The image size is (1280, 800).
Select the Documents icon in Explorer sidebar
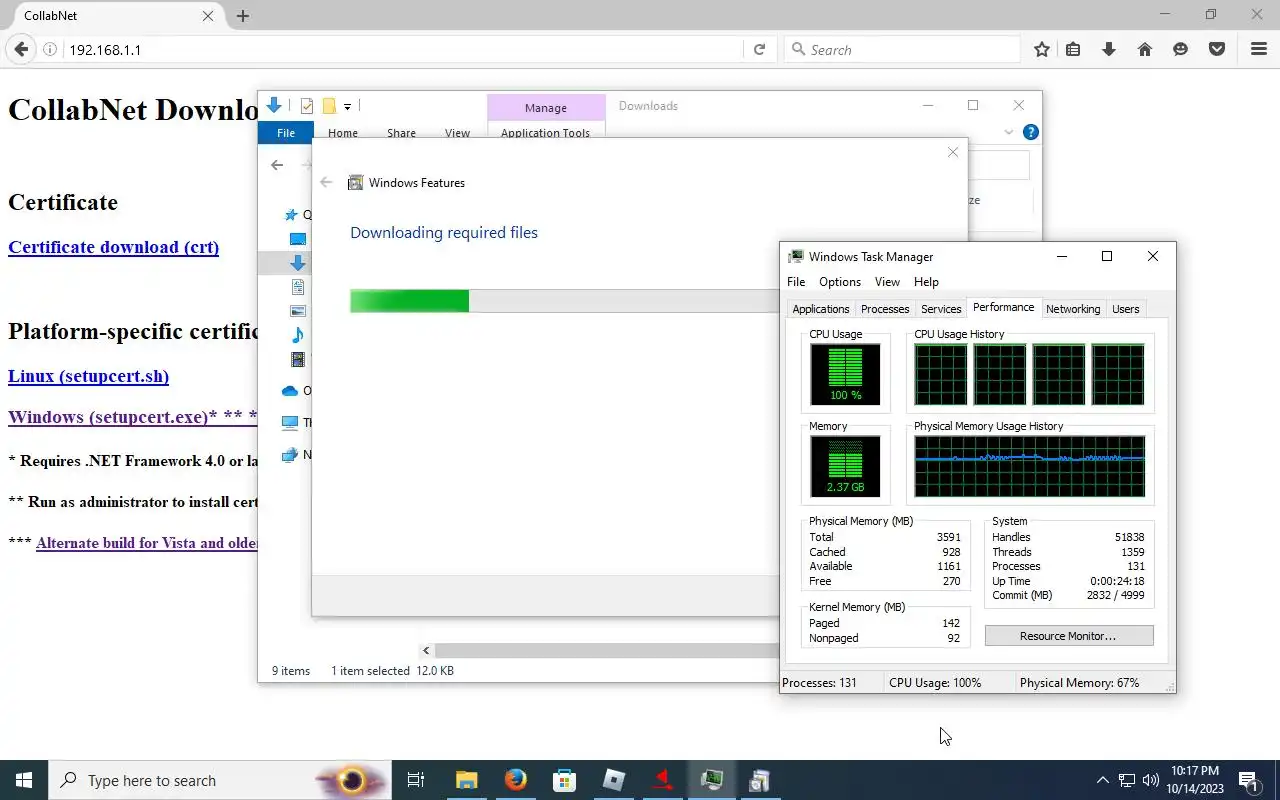pos(297,287)
